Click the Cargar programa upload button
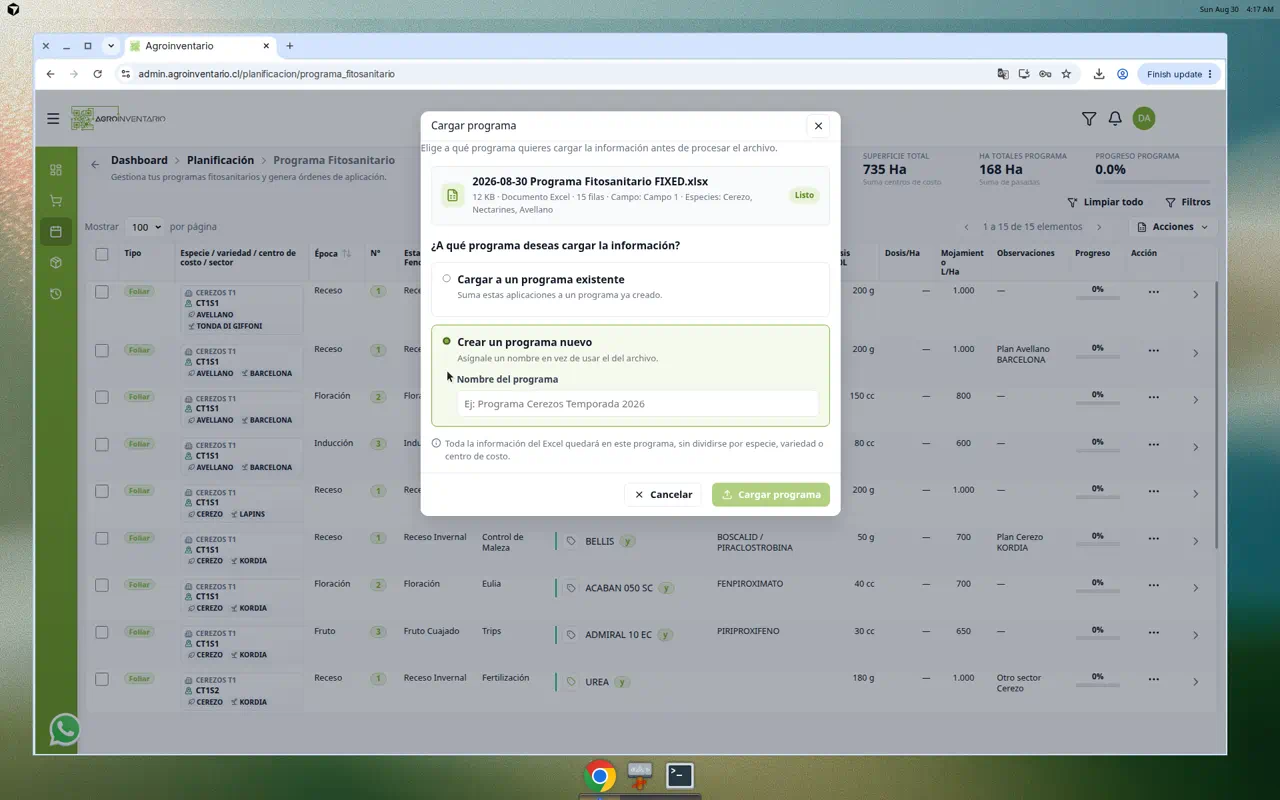The image size is (1280, 800). 771,494
